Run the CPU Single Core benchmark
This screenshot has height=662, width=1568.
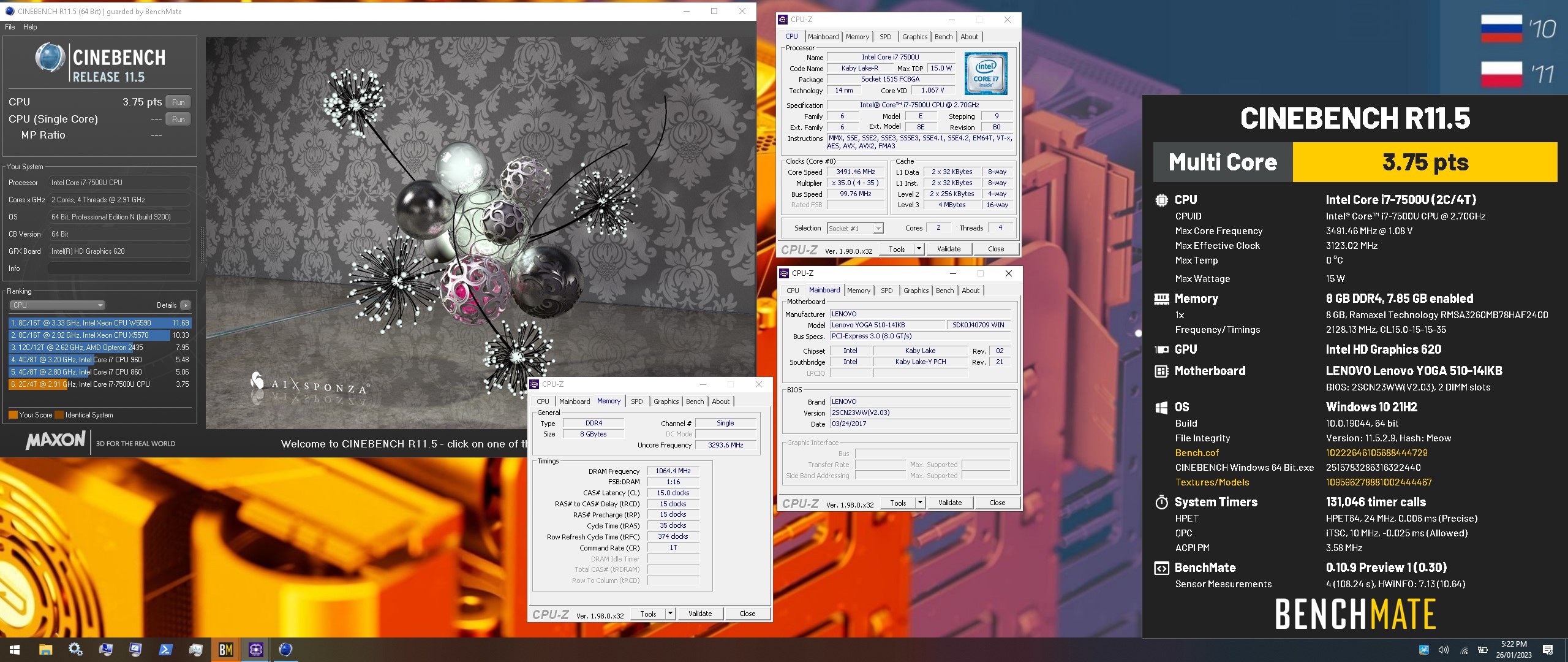click(178, 120)
